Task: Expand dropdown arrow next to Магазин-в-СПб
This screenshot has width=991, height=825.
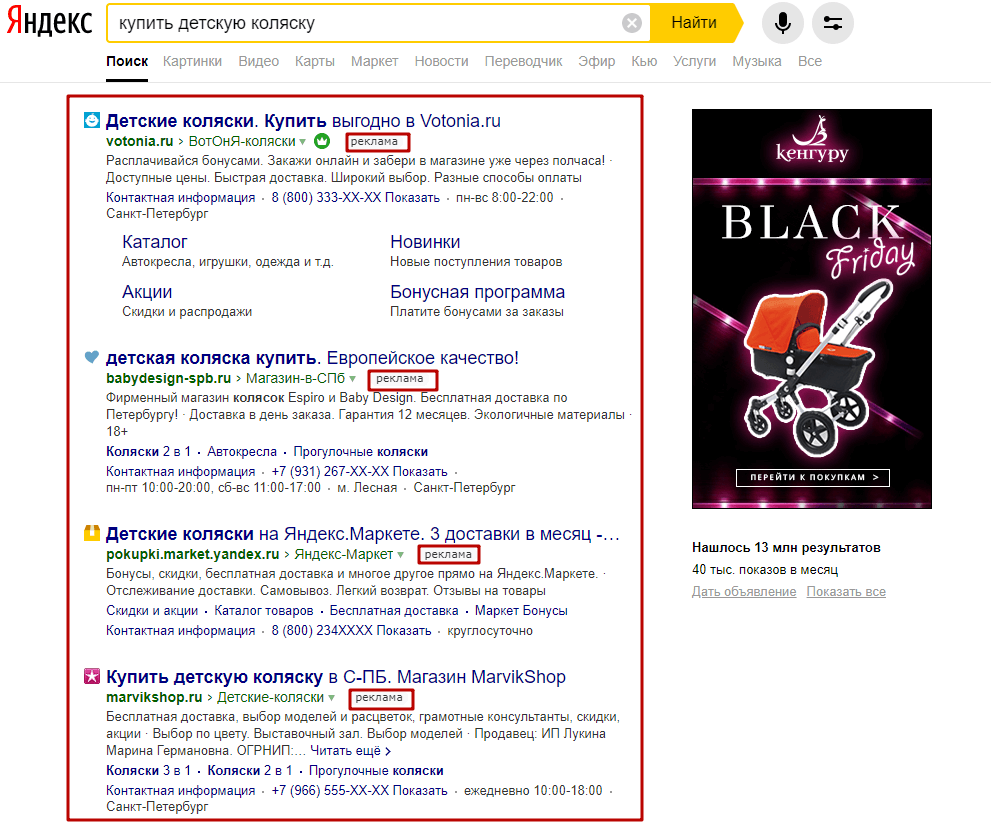Action: click(x=353, y=379)
